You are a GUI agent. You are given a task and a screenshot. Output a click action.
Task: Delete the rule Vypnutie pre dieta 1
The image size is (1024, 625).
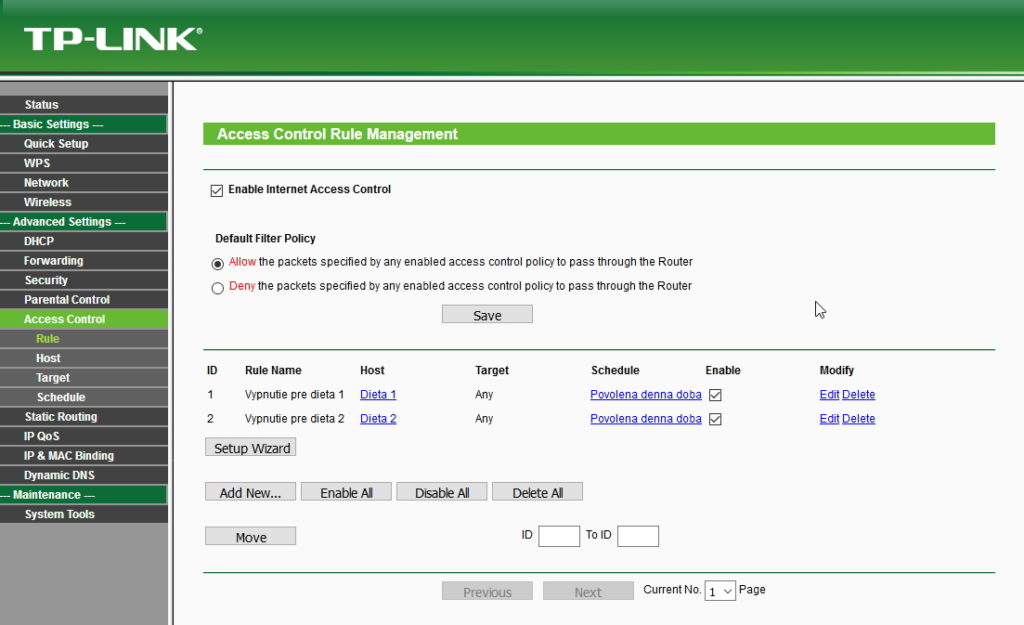click(858, 395)
